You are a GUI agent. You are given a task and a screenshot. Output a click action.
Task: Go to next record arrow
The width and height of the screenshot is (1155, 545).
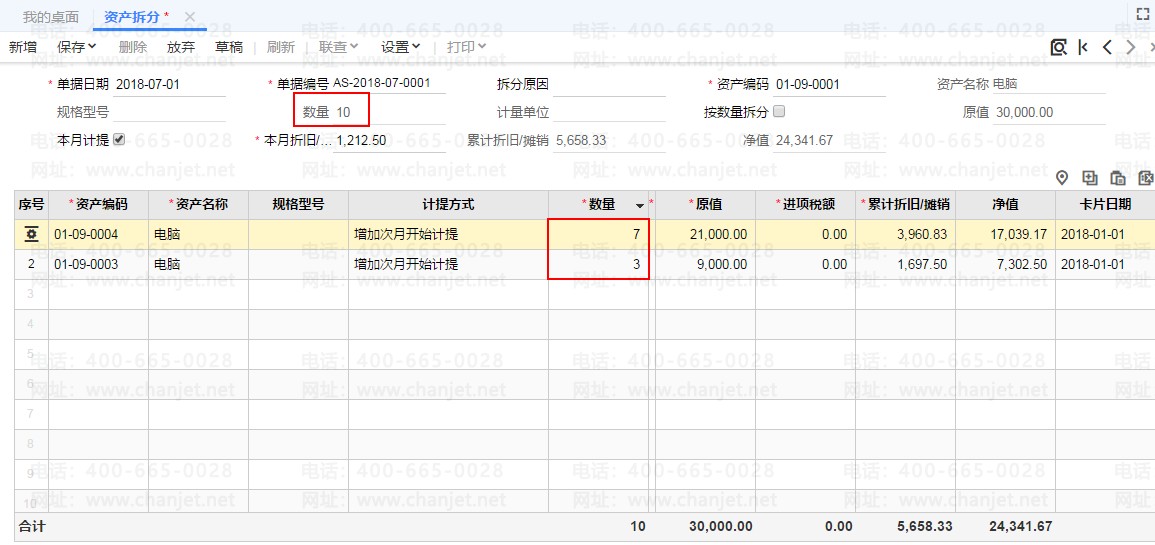(1131, 47)
